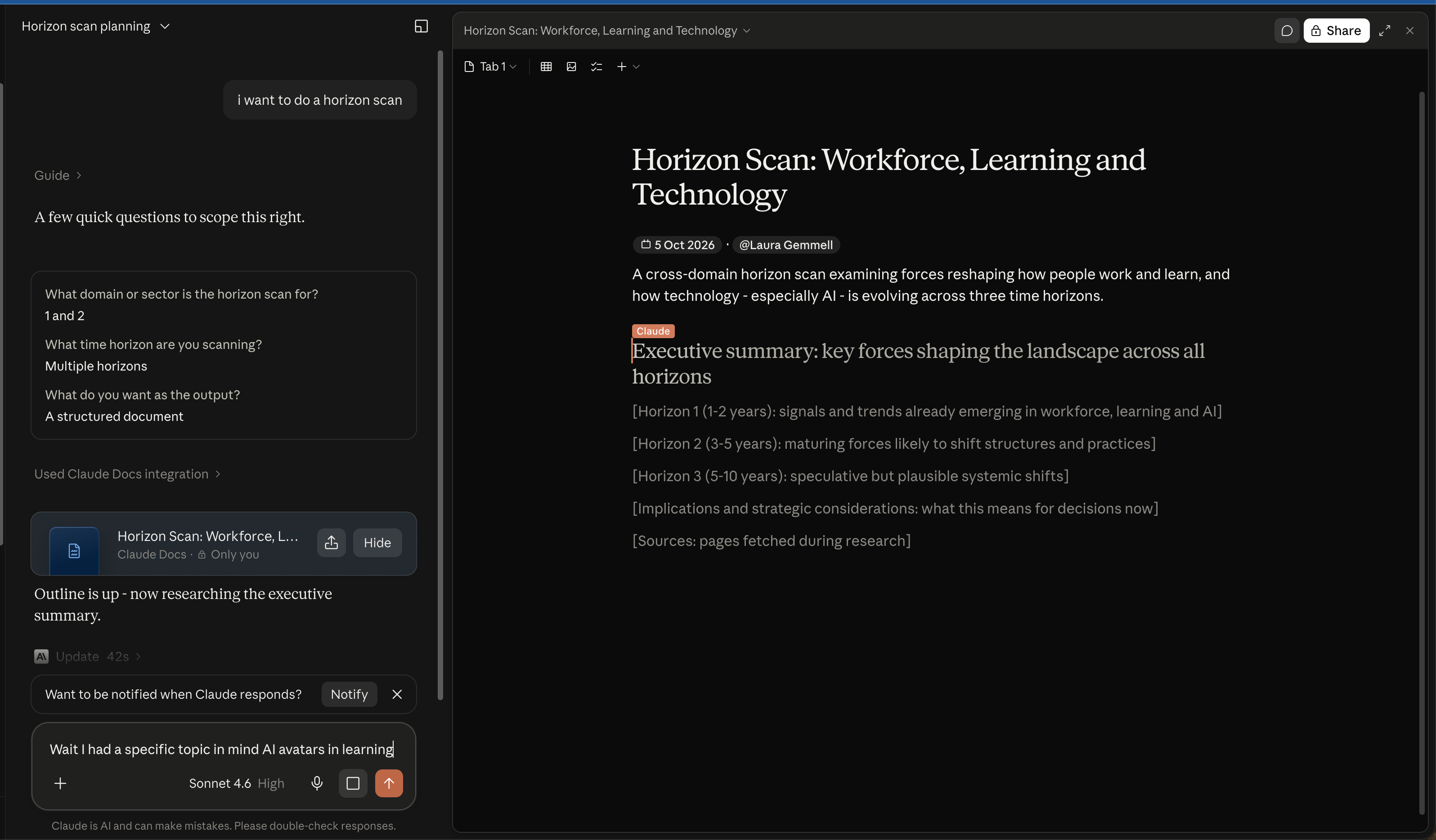Screen dimensions: 1436x840
Task: Click the Claude cursor label tag
Action: pos(653,331)
